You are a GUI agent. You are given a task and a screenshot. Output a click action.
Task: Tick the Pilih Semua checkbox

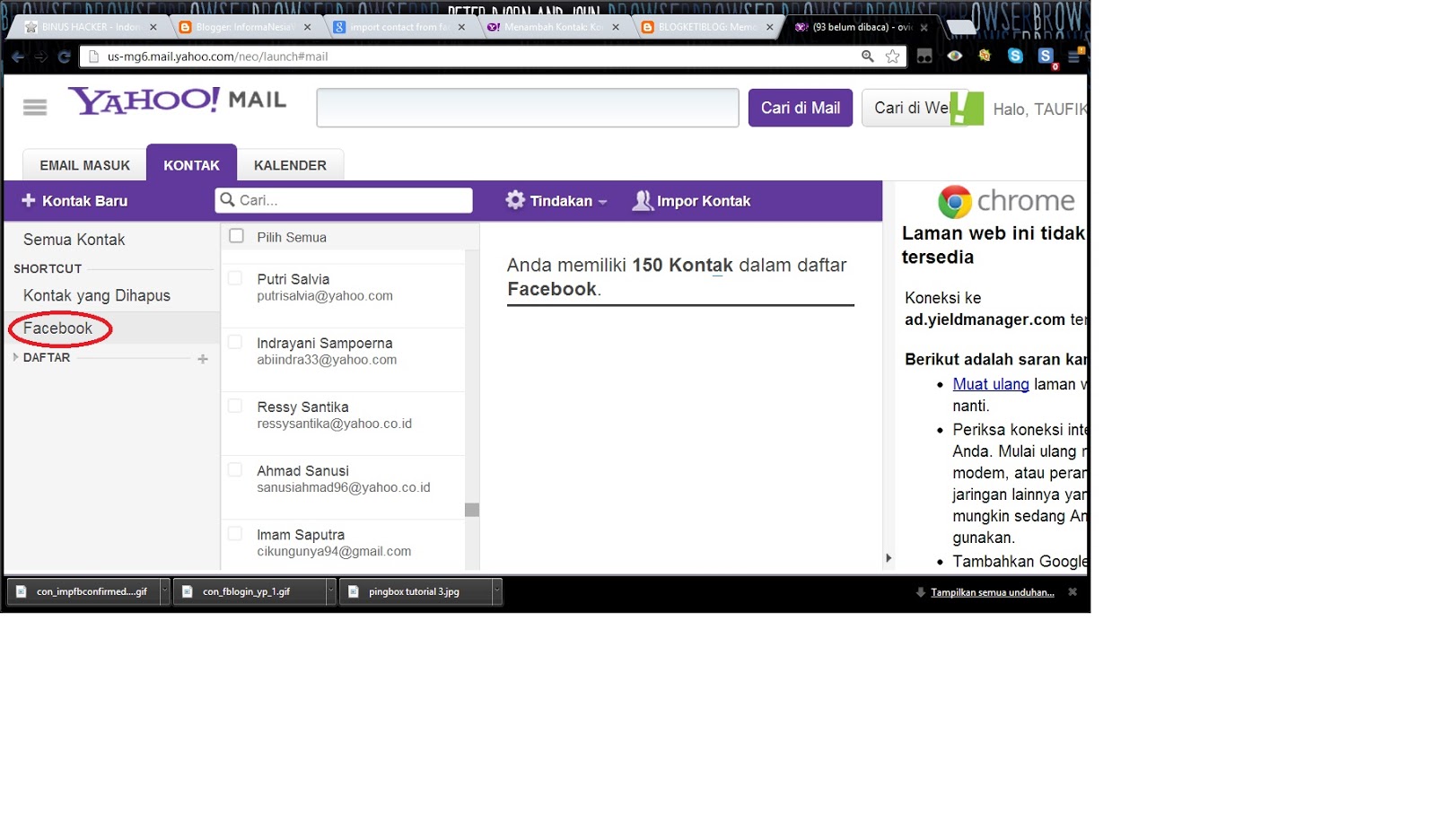pos(236,236)
